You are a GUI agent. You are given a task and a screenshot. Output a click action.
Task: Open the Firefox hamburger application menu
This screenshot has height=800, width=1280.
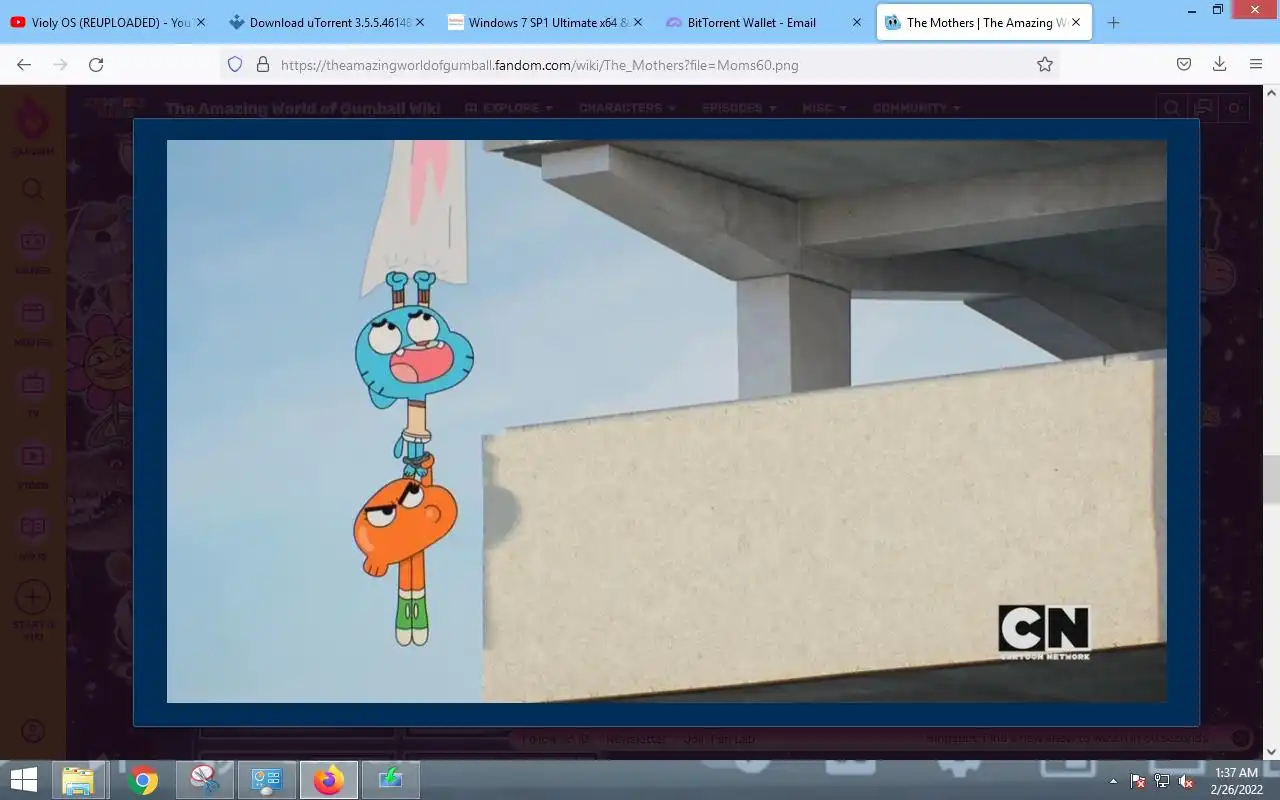tap(1256, 64)
